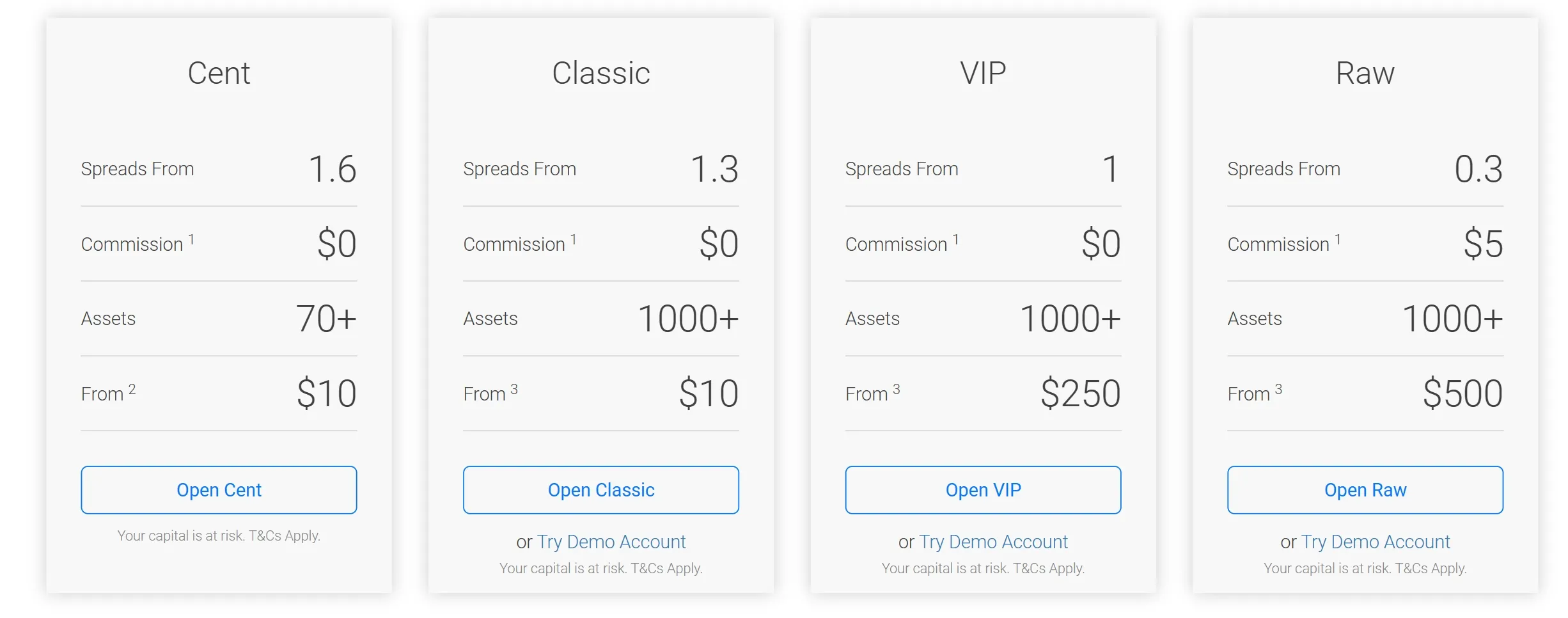The width and height of the screenshot is (1568, 618).
Task: Click the $250 minimum deposit value for VIP
Action: [1080, 393]
